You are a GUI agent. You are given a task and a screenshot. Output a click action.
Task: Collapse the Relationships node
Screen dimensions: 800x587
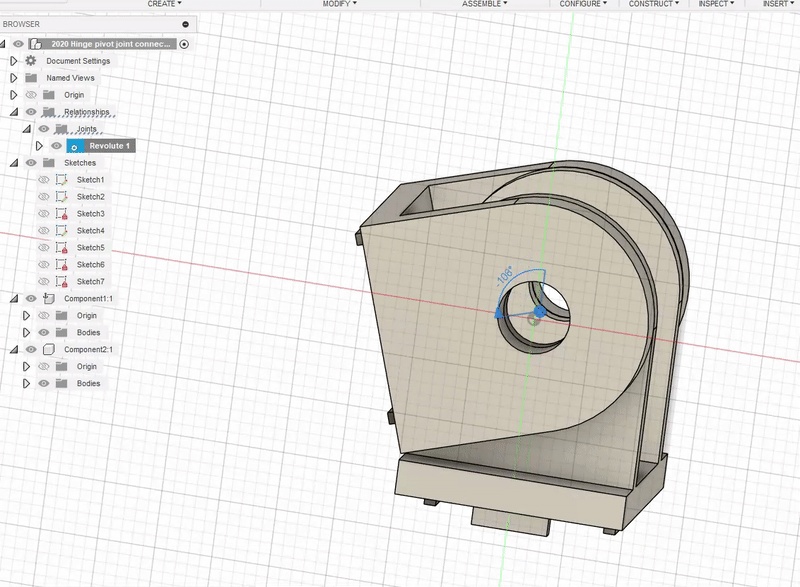click(x=14, y=112)
